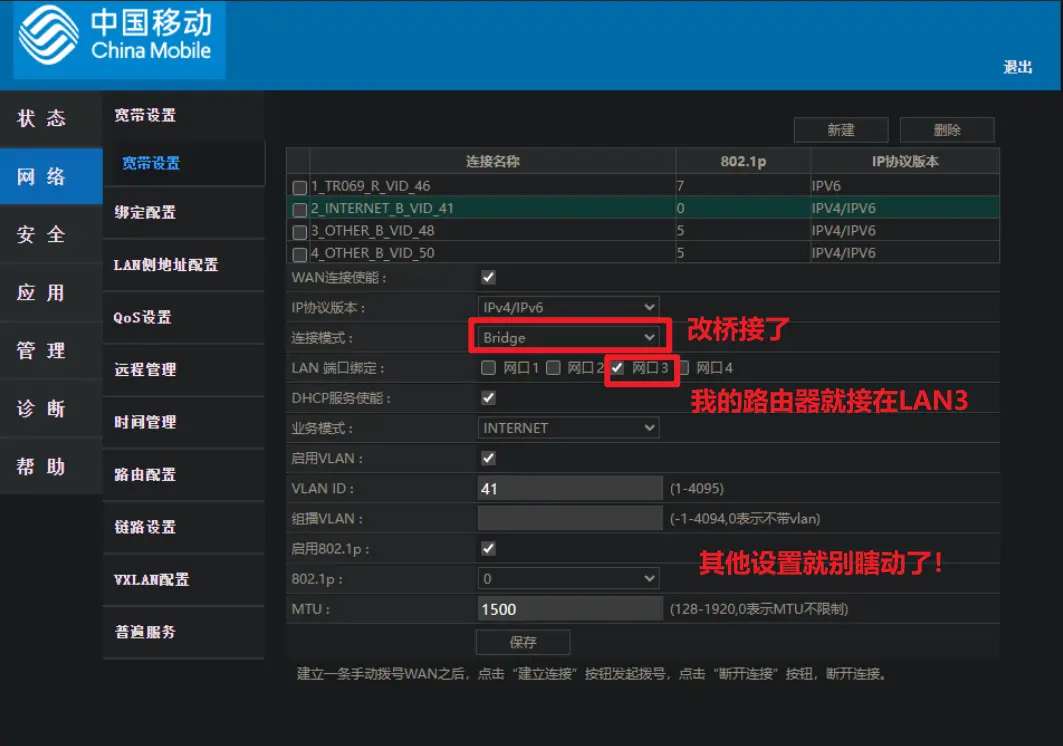This screenshot has width=1063, height=746.
Task: Select the 2_INTERNET_B_VID_41 row checkbox
Action: click(300, 210)
